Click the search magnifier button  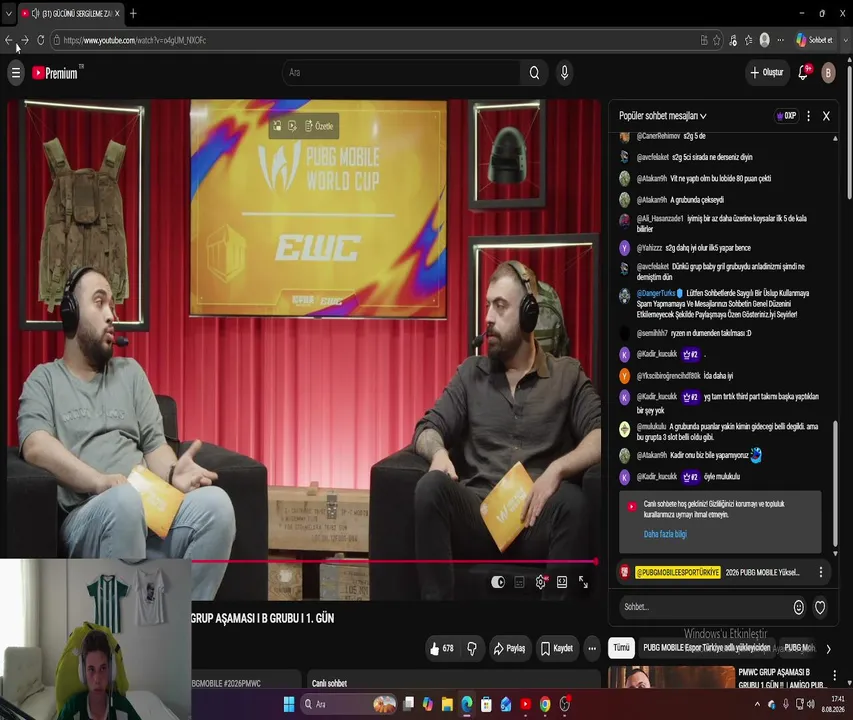click(534, 72)
